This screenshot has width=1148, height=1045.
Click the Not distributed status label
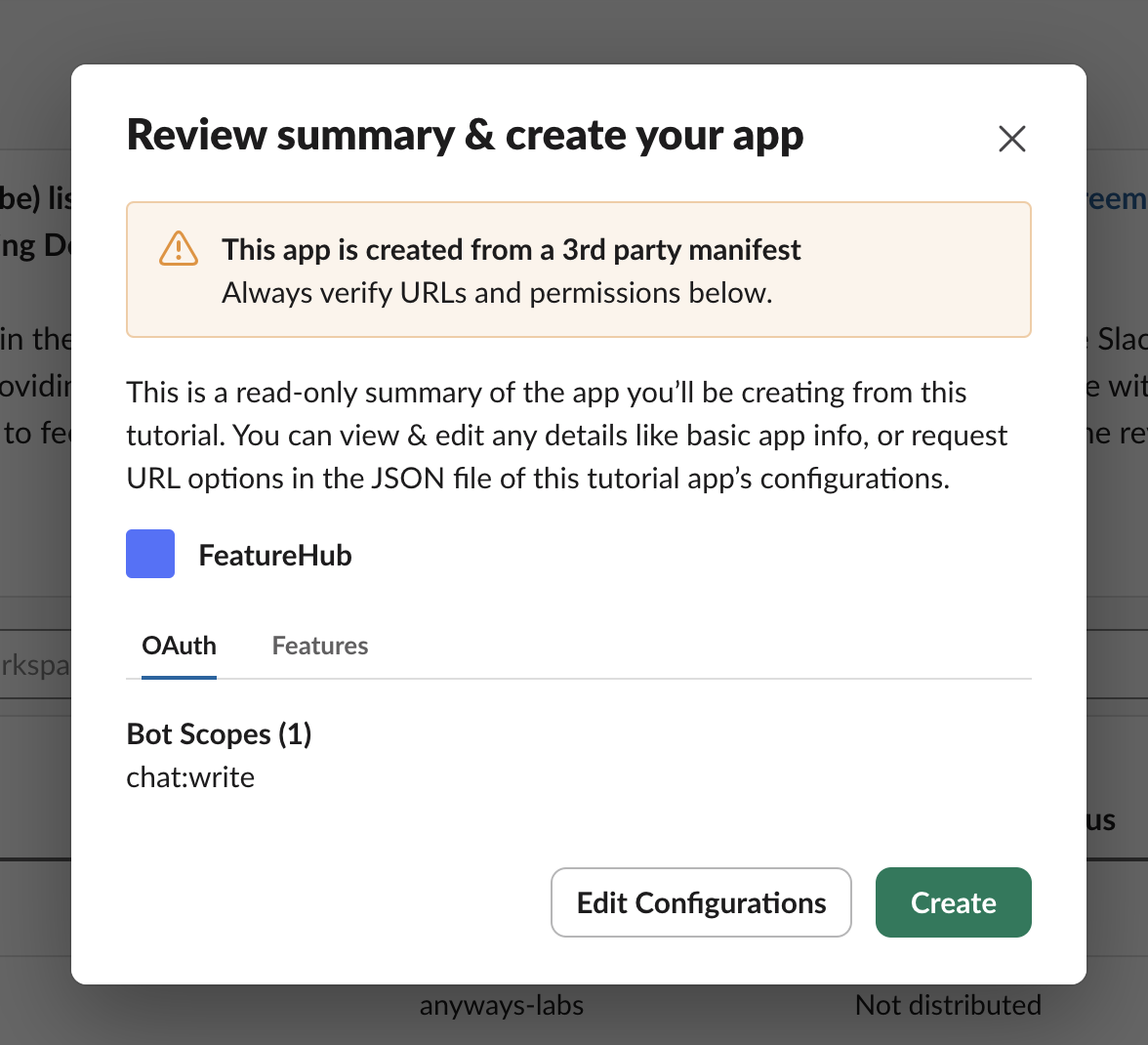(x=948, y=1004)
